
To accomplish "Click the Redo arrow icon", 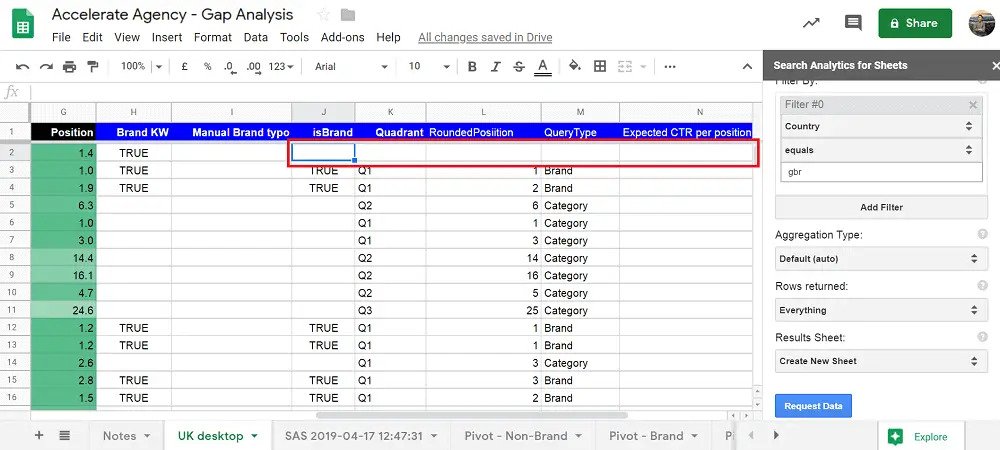I will [46, 67].
